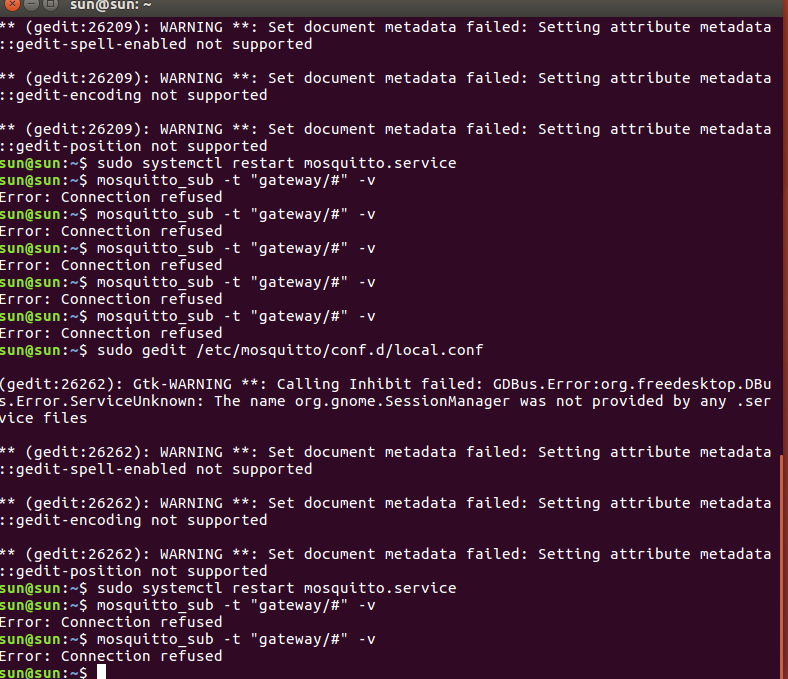Click the bottom "gedit-position not supported" line
788x679 pixels.
pyautogui.click(x=134, y=571)
